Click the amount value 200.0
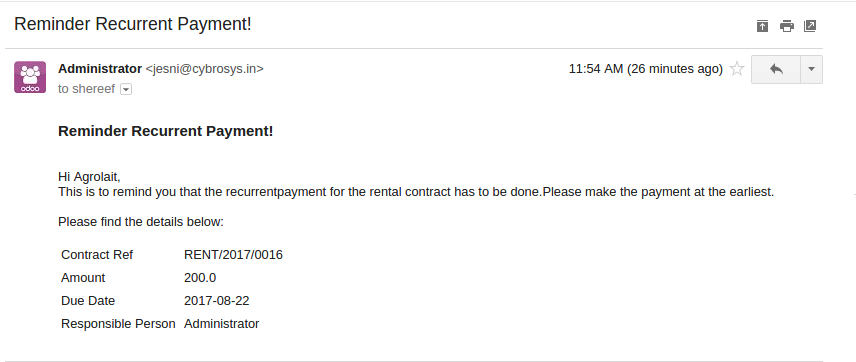The image size is (856, 362). [x=200, y=277]
